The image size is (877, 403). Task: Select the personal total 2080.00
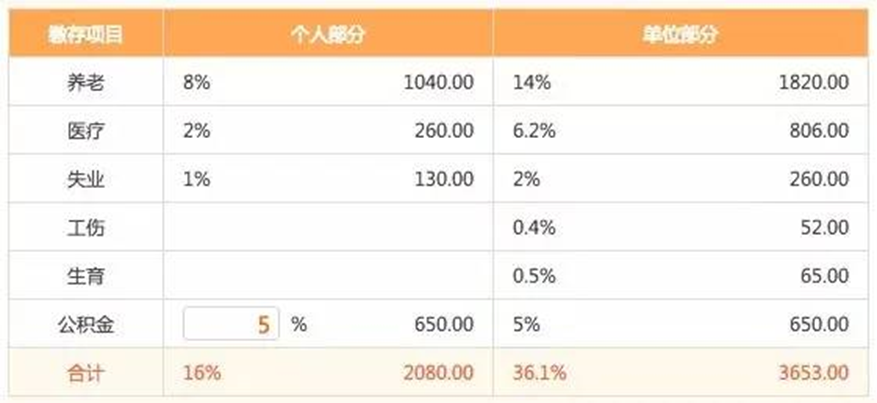click(x=438, y=372)
